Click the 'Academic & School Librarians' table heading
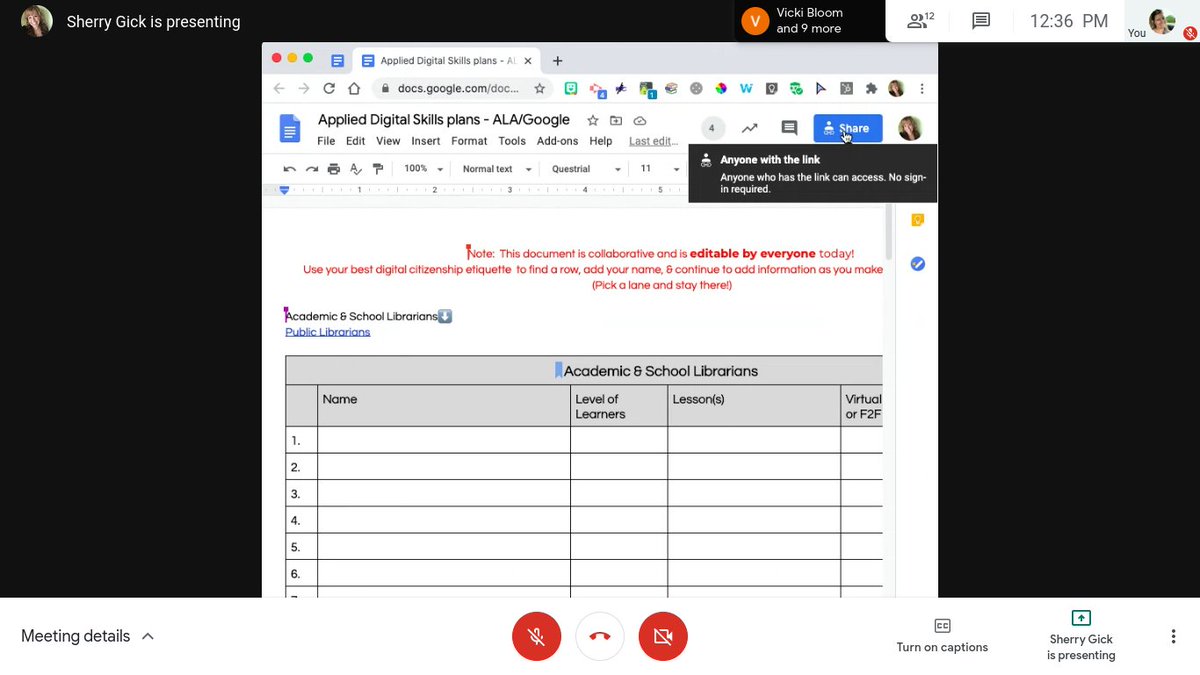Image resolution: width=1200 pixels, height=675 pixels. tap(661, 371)
